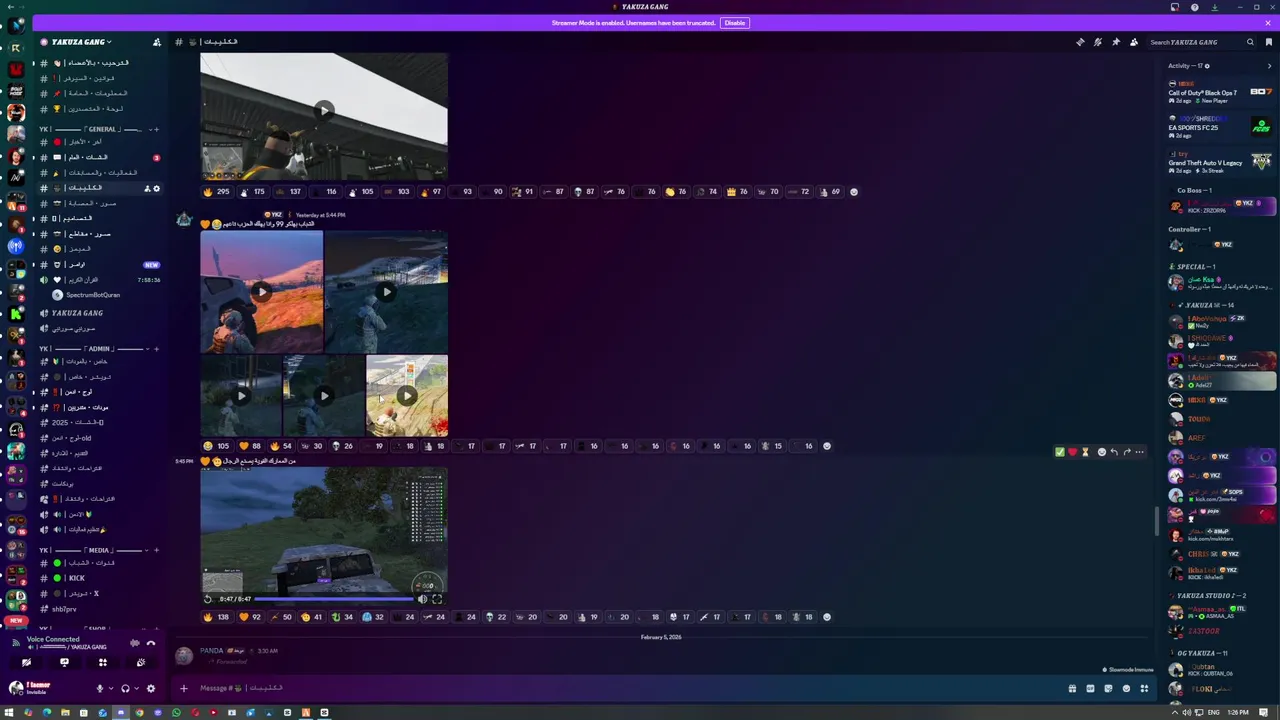The width and height of the screenshot is (1280, 720).
Task: Open EA SPORTS FC 25 activity card
Action: [x=1220, y=125]
